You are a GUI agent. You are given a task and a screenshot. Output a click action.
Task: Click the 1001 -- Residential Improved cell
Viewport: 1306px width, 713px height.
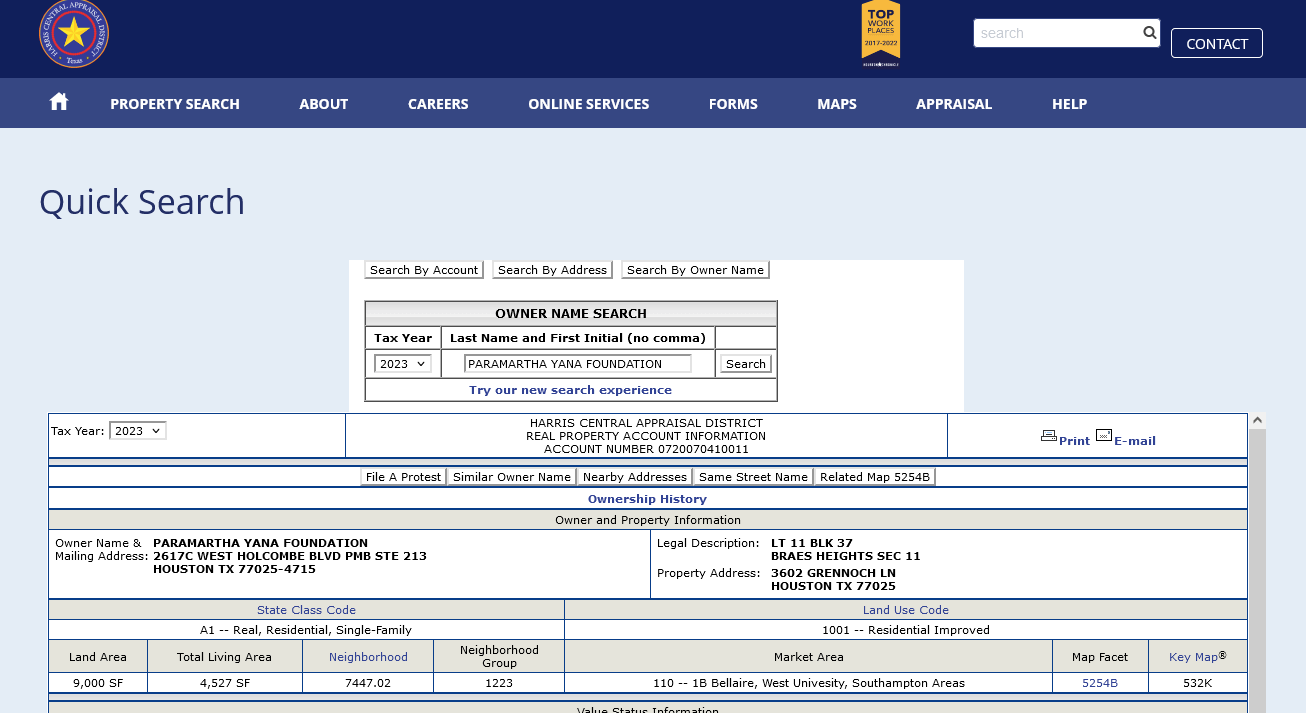tap(906, 630)
